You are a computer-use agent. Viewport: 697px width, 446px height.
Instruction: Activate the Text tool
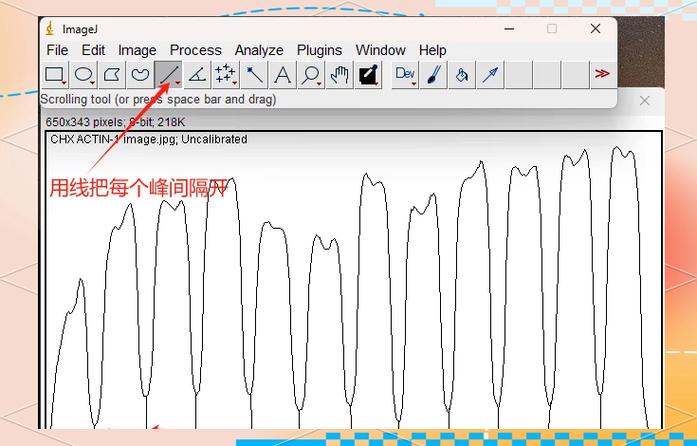(282, 75)
